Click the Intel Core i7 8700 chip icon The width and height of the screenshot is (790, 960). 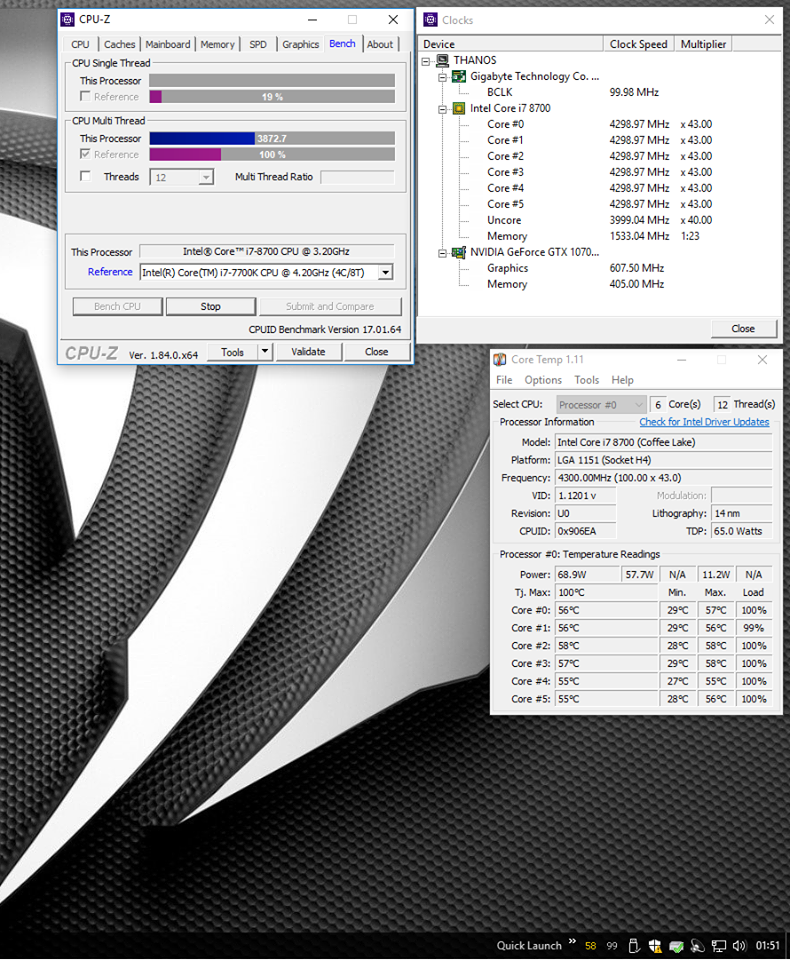coord(459,108)
